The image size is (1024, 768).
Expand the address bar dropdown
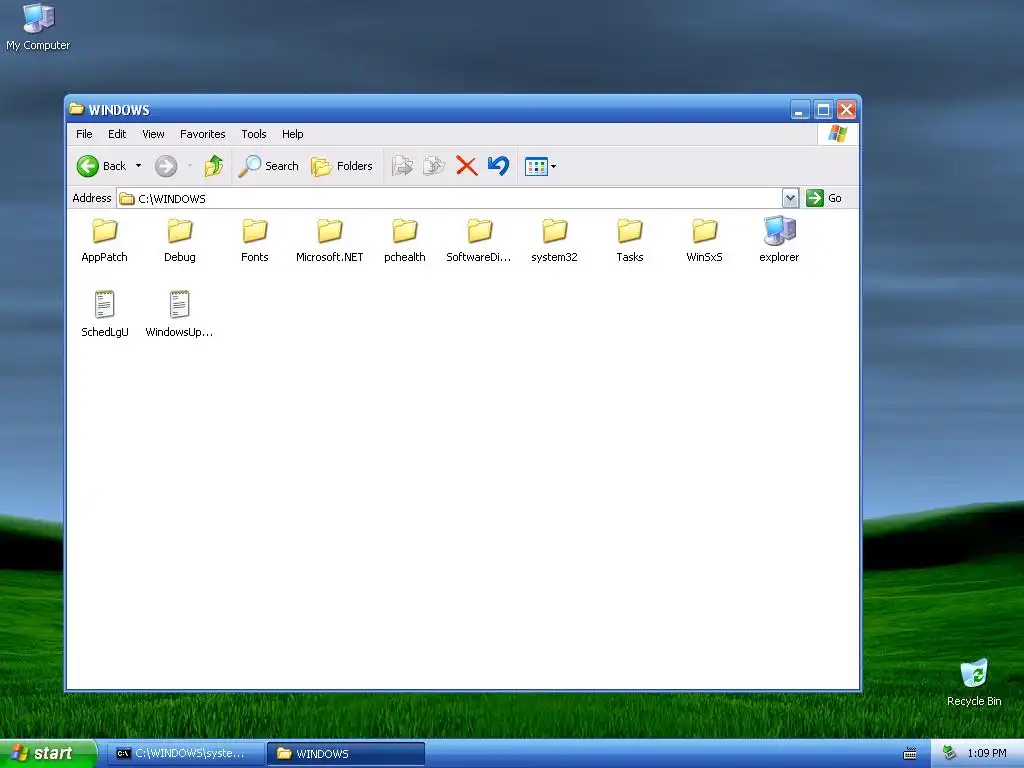790,198
